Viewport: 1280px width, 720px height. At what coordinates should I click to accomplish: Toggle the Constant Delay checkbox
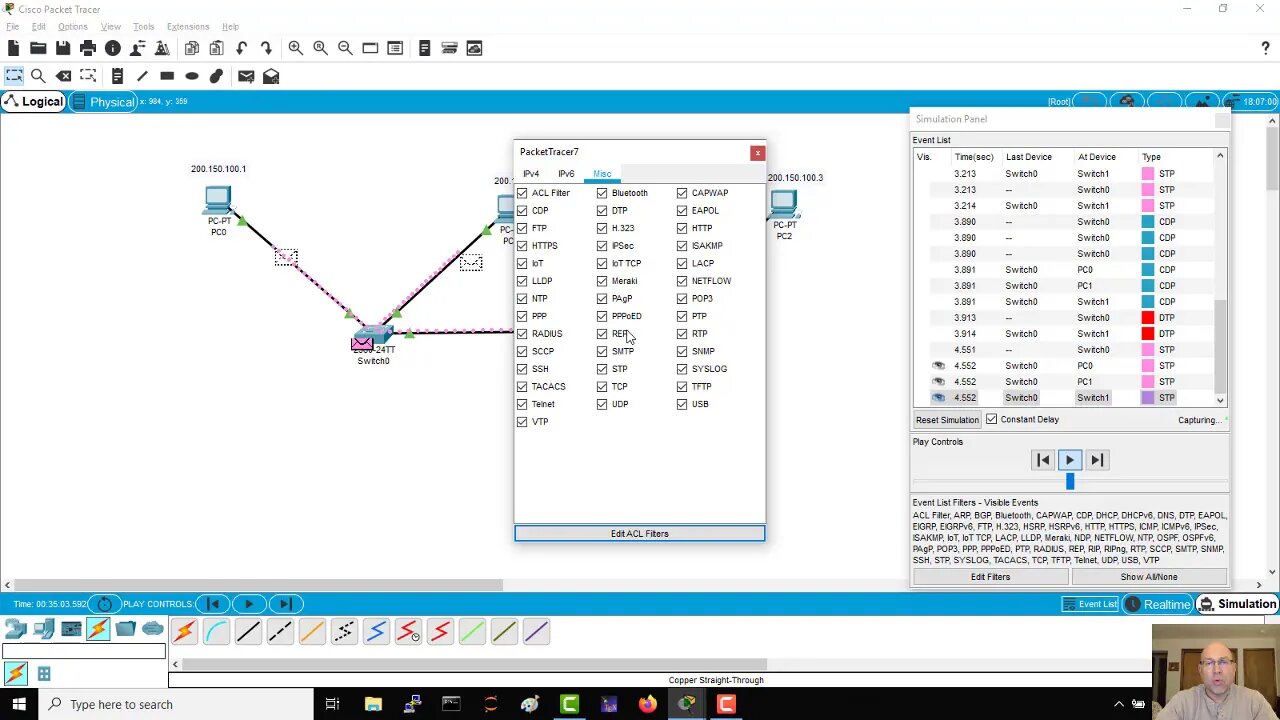coord(991,420)
